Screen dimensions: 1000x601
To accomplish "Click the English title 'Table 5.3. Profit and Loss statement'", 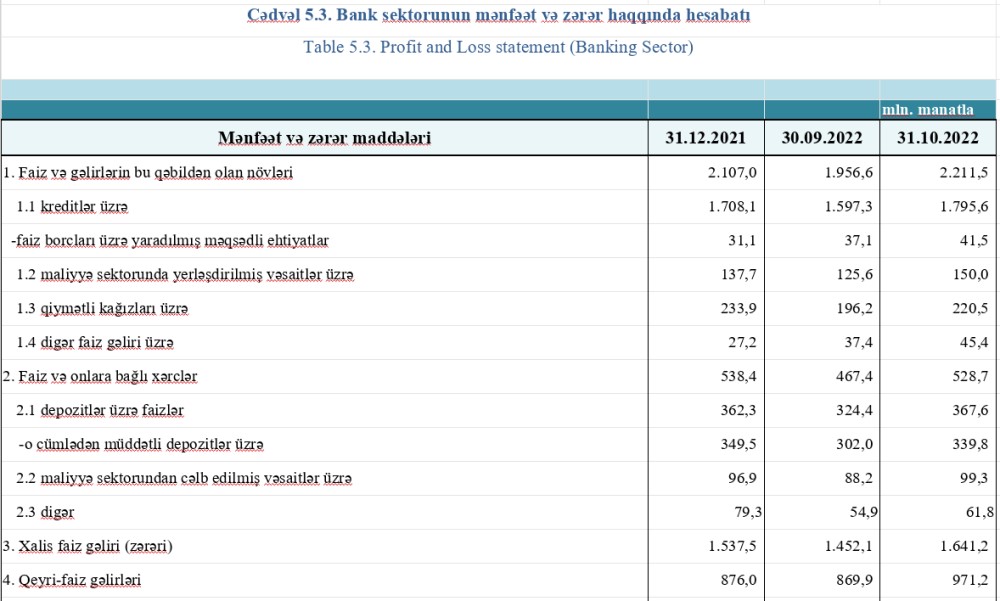I will click(498, 47).
